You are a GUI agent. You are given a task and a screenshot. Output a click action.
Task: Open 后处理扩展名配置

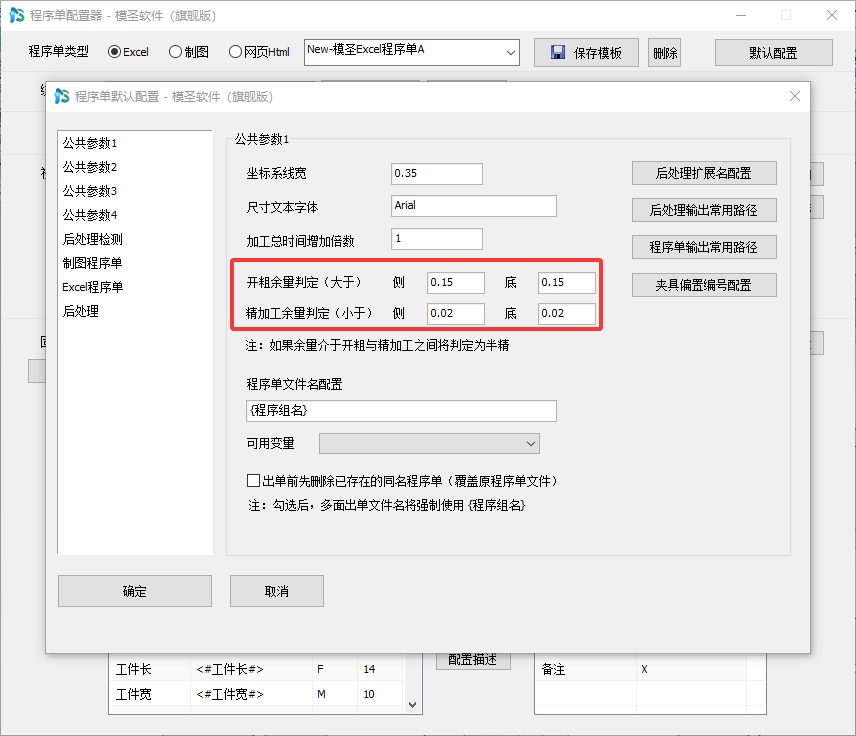point(704,173)
